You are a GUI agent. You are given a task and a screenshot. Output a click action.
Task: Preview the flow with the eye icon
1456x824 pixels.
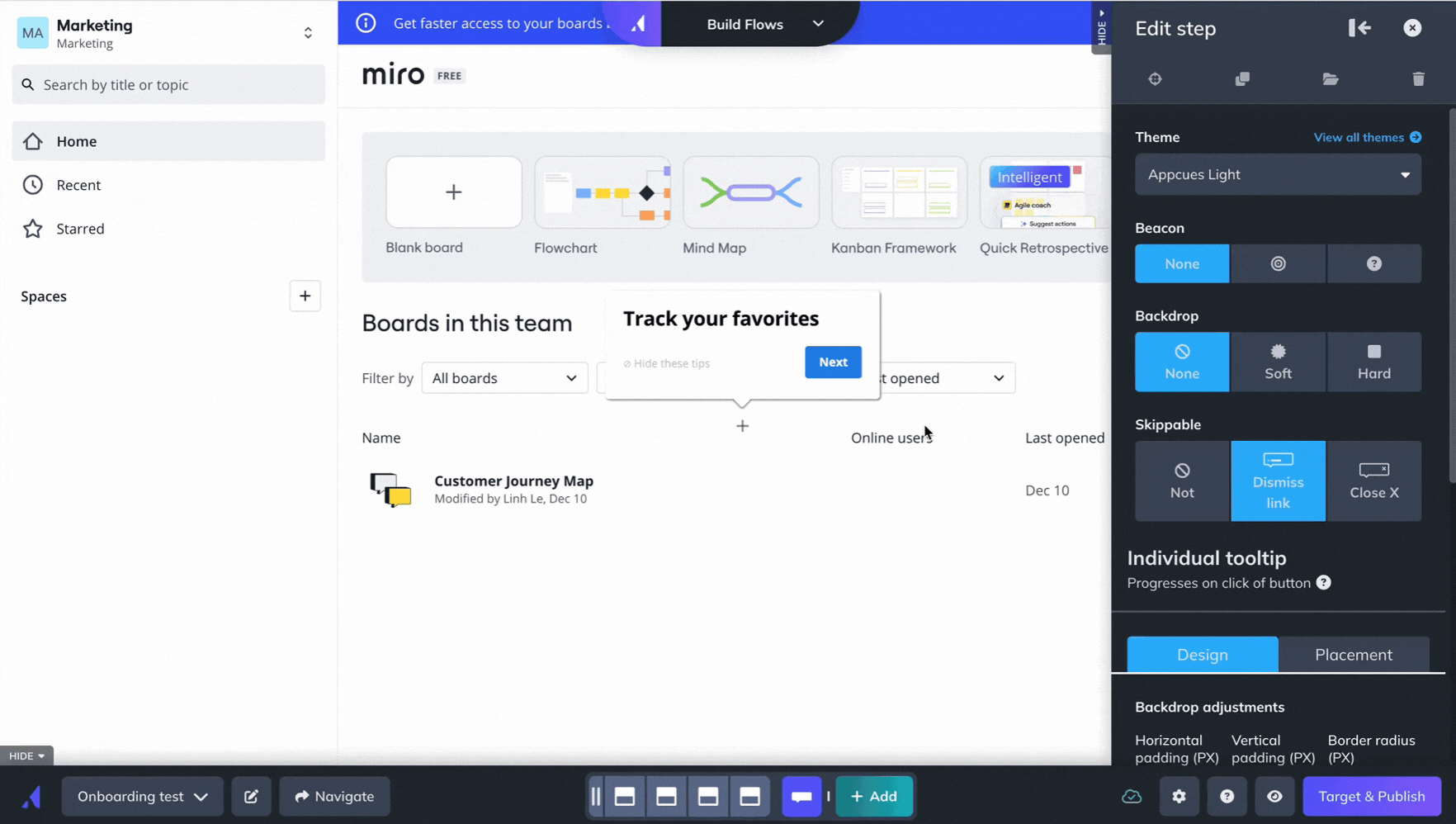(x=1274, y=796)
